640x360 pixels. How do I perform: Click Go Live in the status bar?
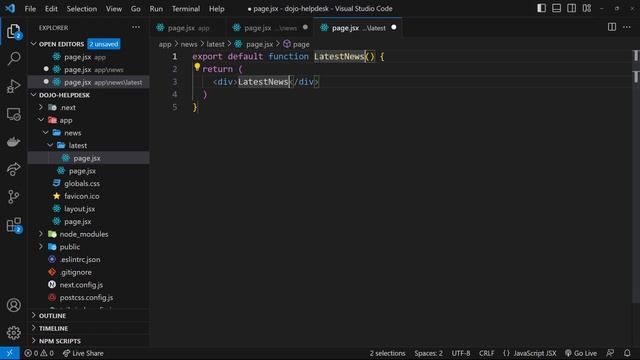tap(581, 353)
